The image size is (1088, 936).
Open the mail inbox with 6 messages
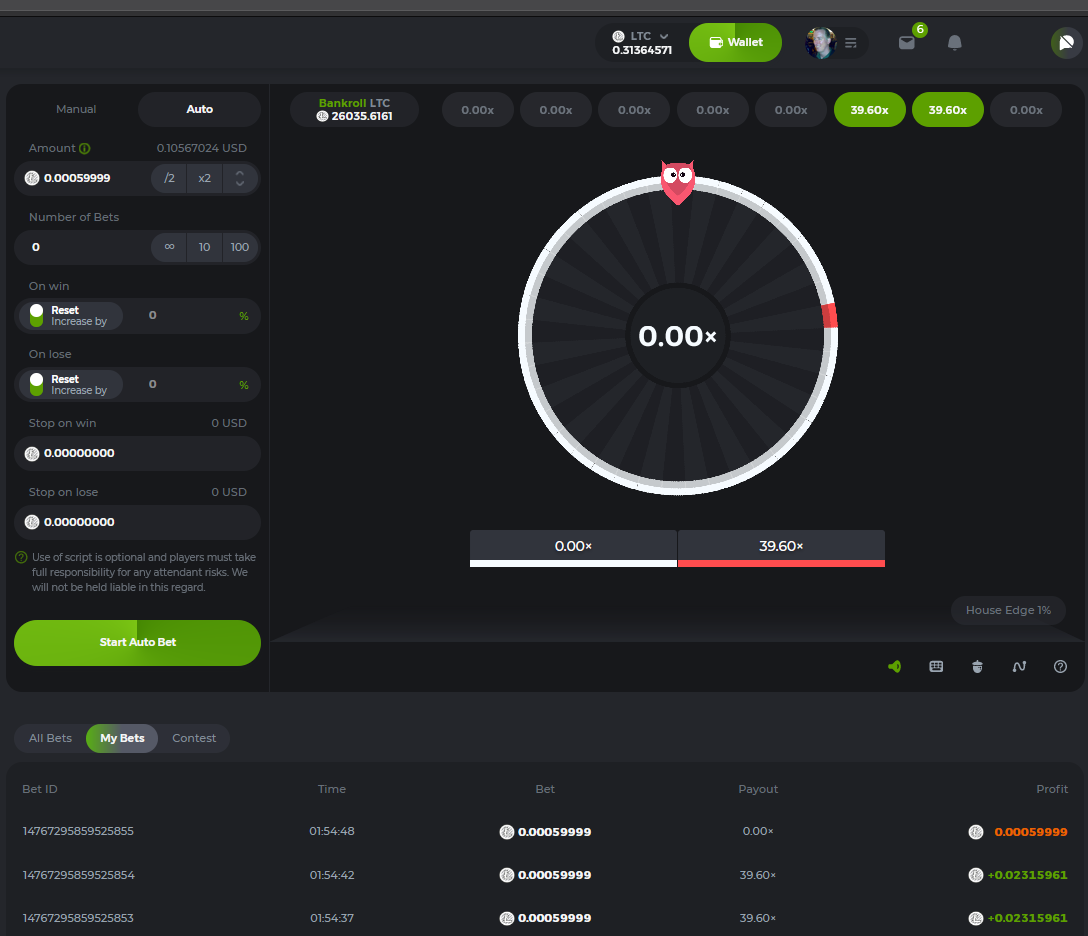[x=907, y=43]
